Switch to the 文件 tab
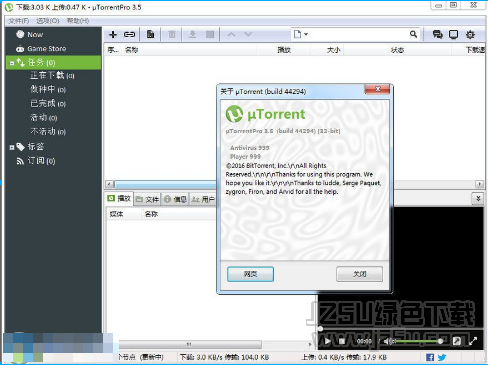Screen dimensions: 488x365 tap(148, 199)
